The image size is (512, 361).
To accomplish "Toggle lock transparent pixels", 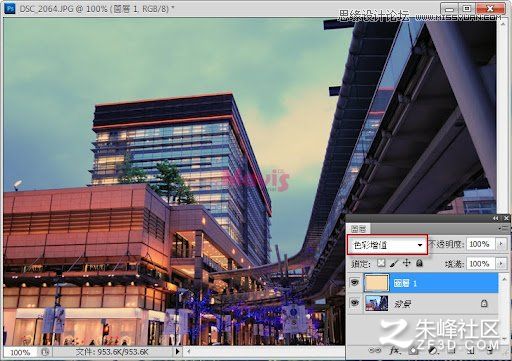I will pos(381,263).
